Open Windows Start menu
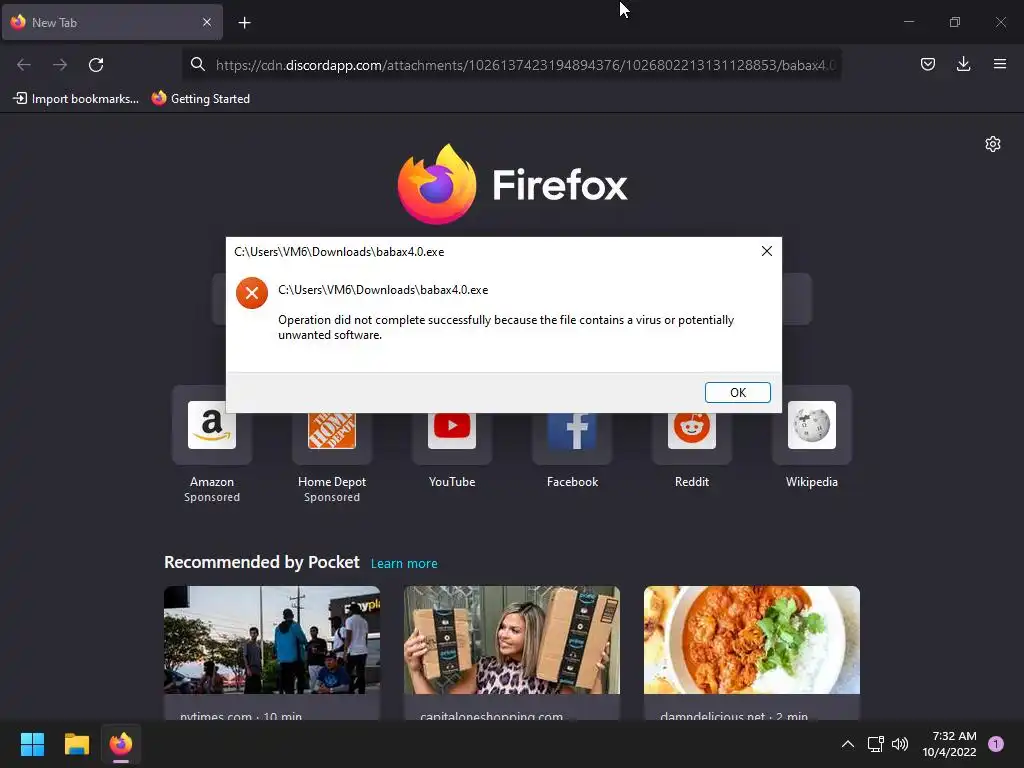This screenshot has width=1024, height=768. pyautogui.click(x=33, y=744)
